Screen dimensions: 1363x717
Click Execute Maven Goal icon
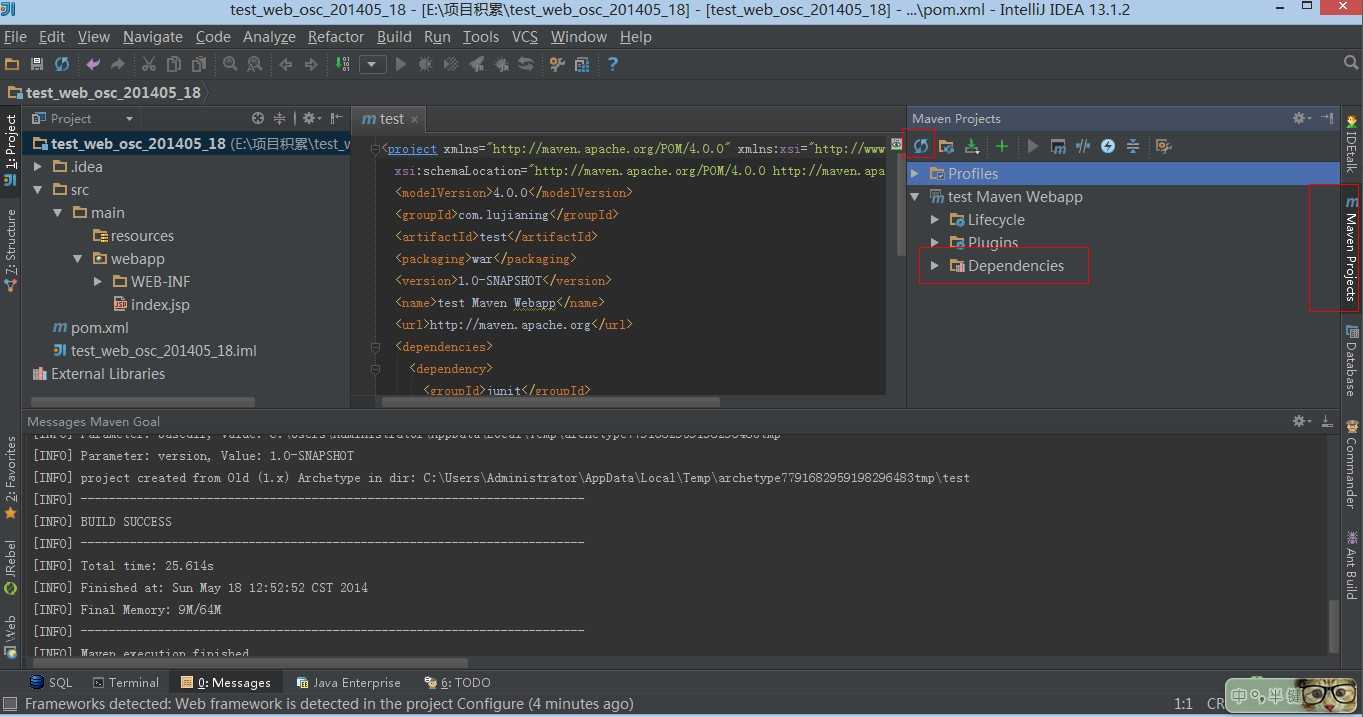tap(1058, 146)
